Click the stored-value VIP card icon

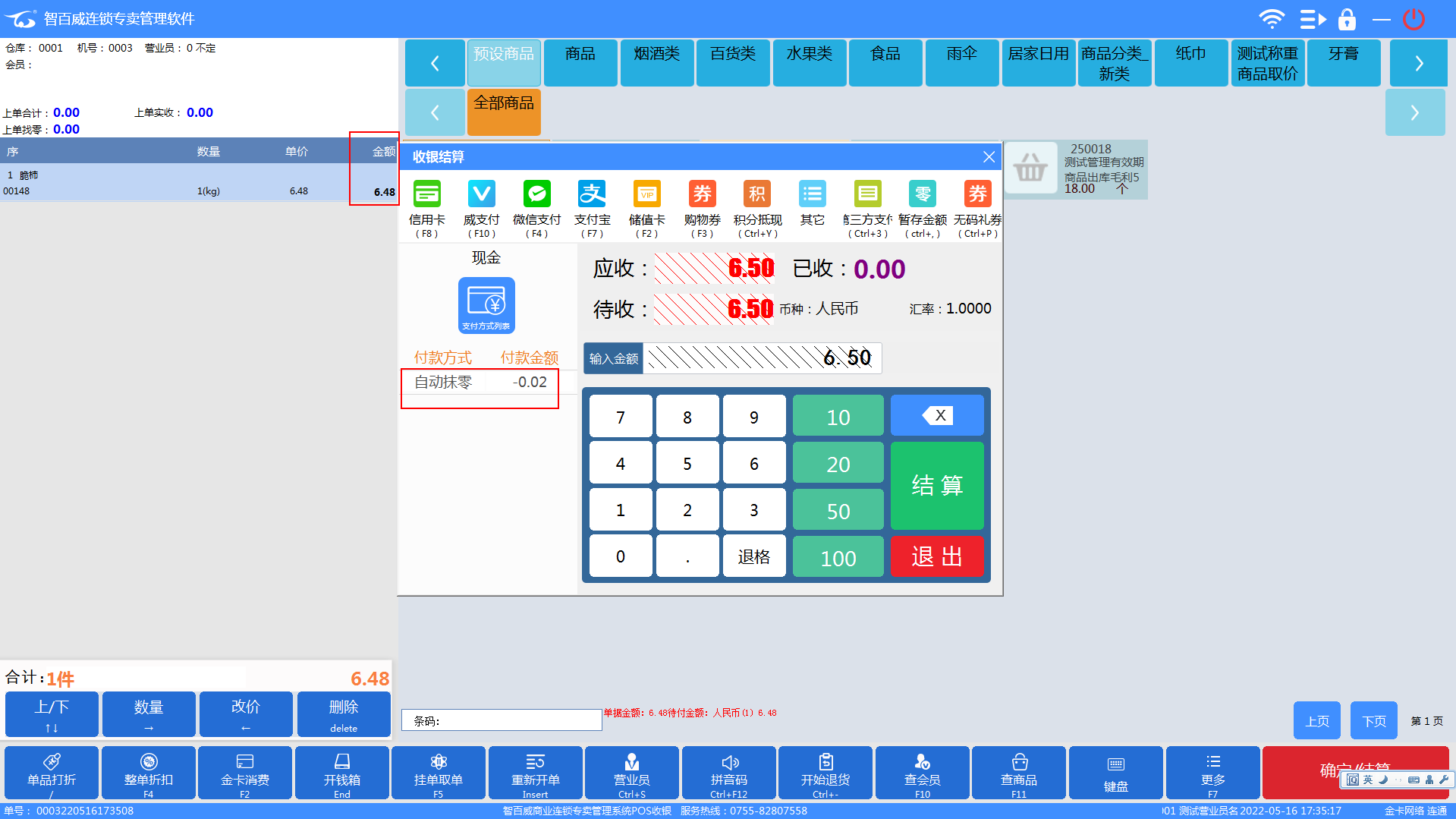pos(646,194)
